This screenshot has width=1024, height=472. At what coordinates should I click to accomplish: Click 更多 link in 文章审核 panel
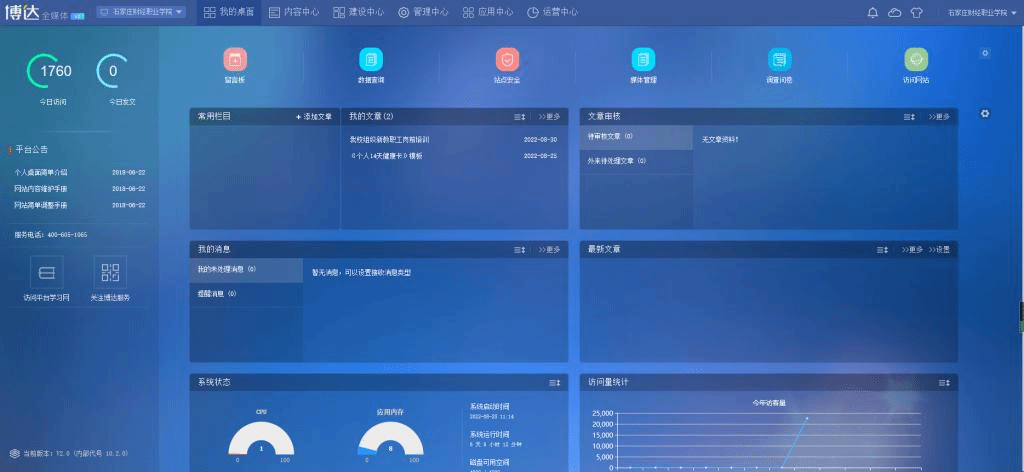pyautogui.click(x=939, y=117)
